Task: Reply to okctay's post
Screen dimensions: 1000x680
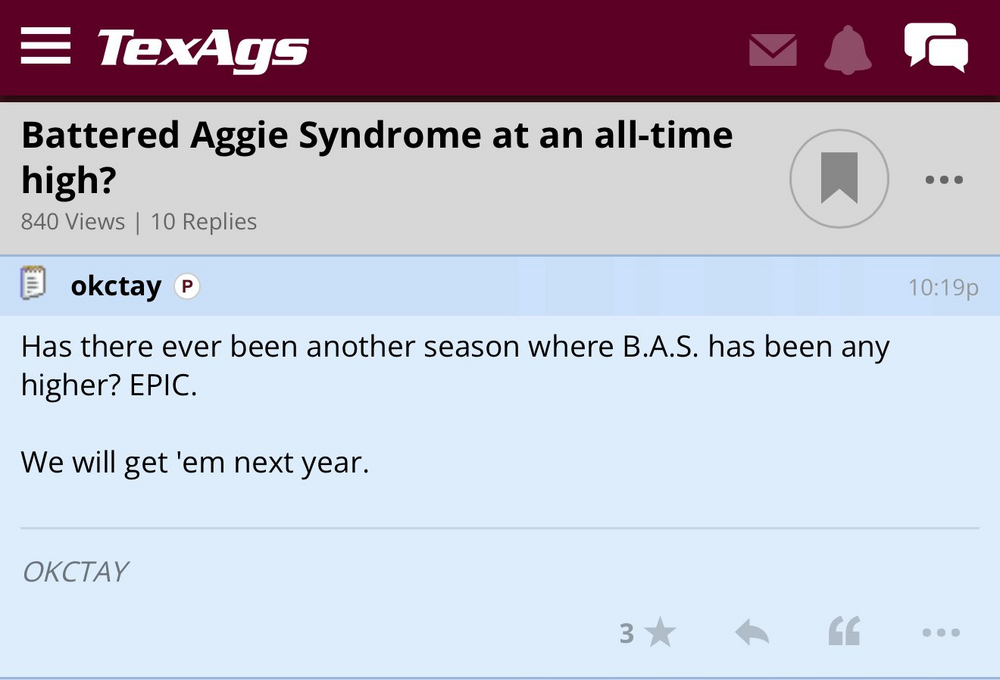Action: 752,632
